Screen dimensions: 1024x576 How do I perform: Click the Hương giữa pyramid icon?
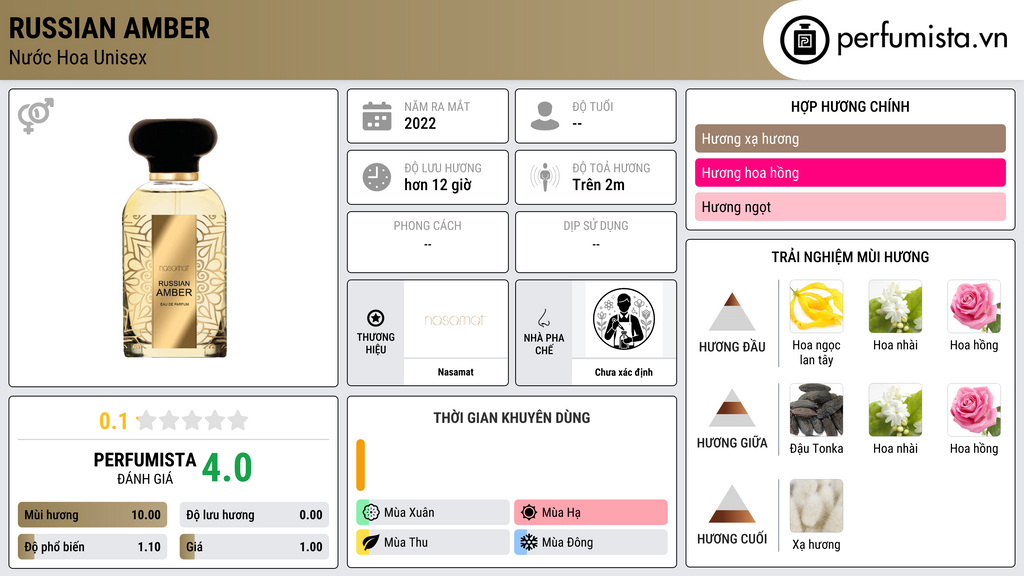coord(732,408)
